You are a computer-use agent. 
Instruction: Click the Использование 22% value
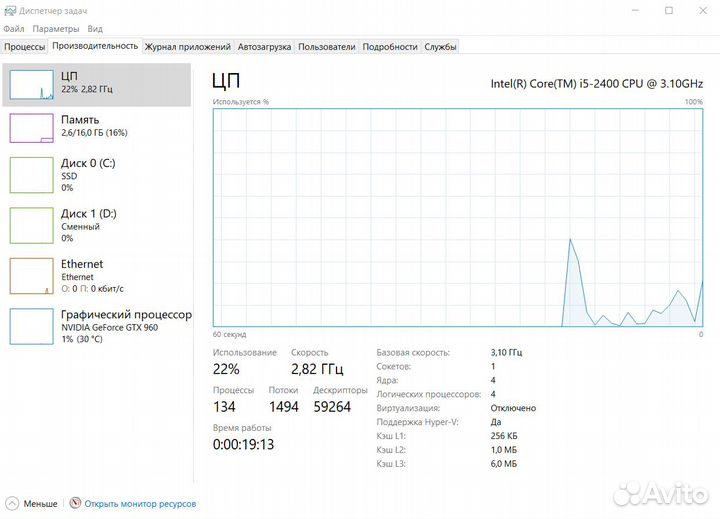click(226, 369)
